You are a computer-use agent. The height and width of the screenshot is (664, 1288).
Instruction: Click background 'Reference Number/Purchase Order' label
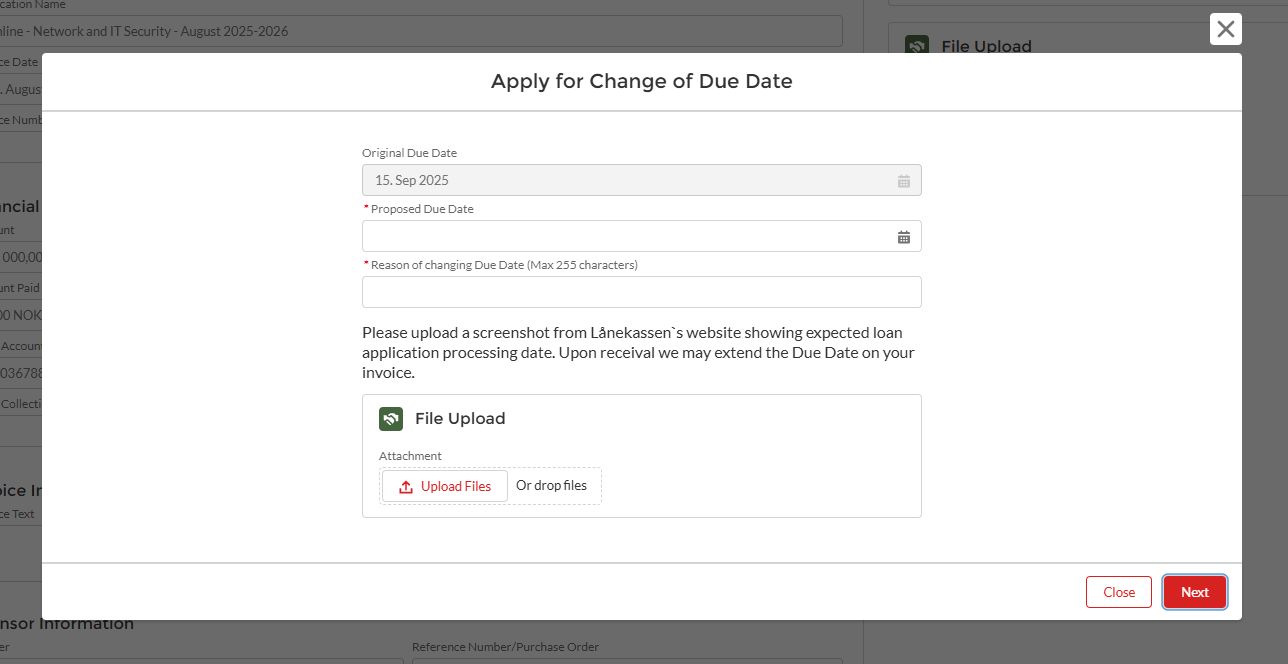pos(505,647)
